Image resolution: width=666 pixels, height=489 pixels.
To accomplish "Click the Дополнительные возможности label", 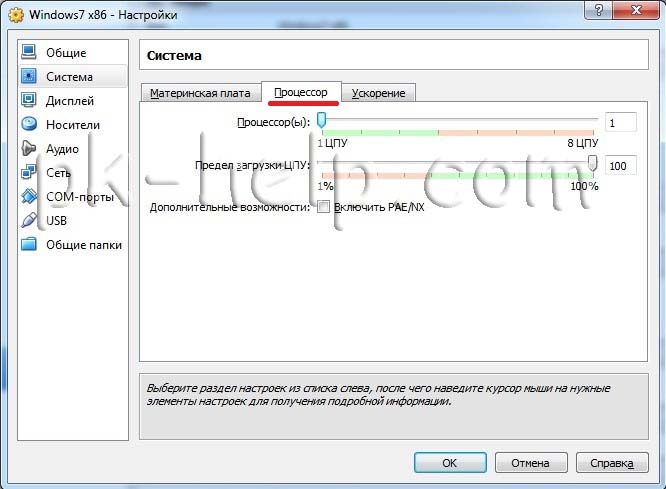I will click(x=230, y=207).
